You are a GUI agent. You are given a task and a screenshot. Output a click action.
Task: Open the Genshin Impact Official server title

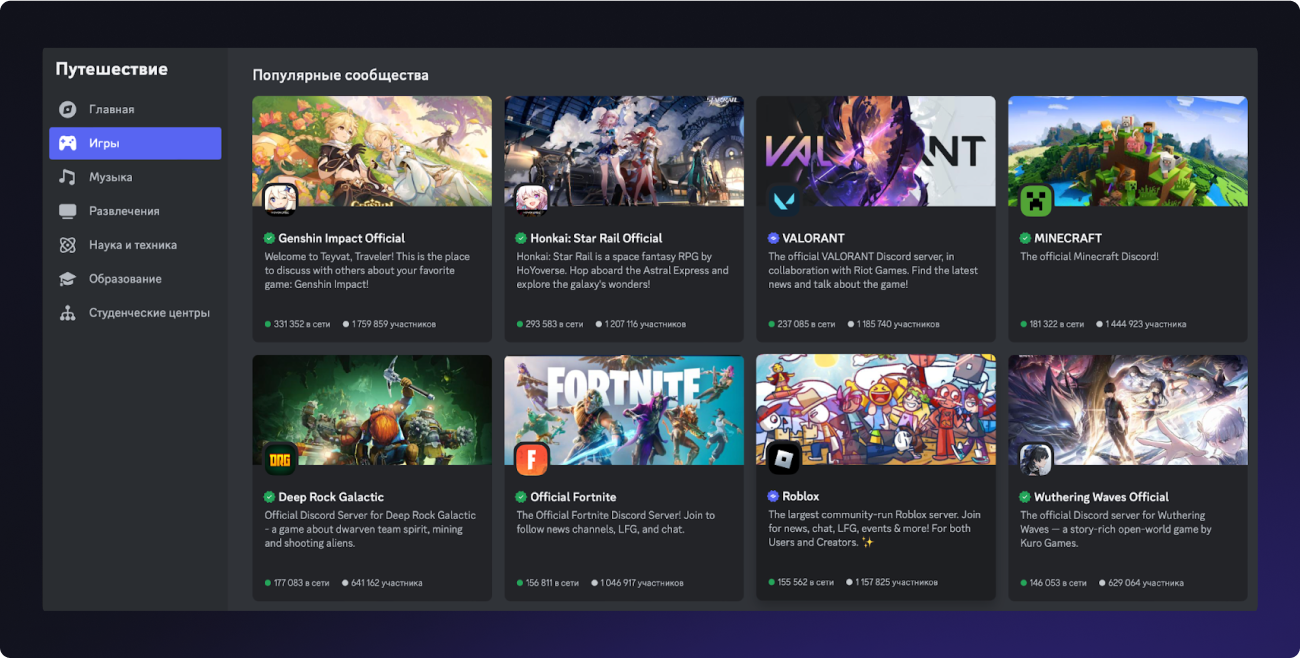click(341, 238)
